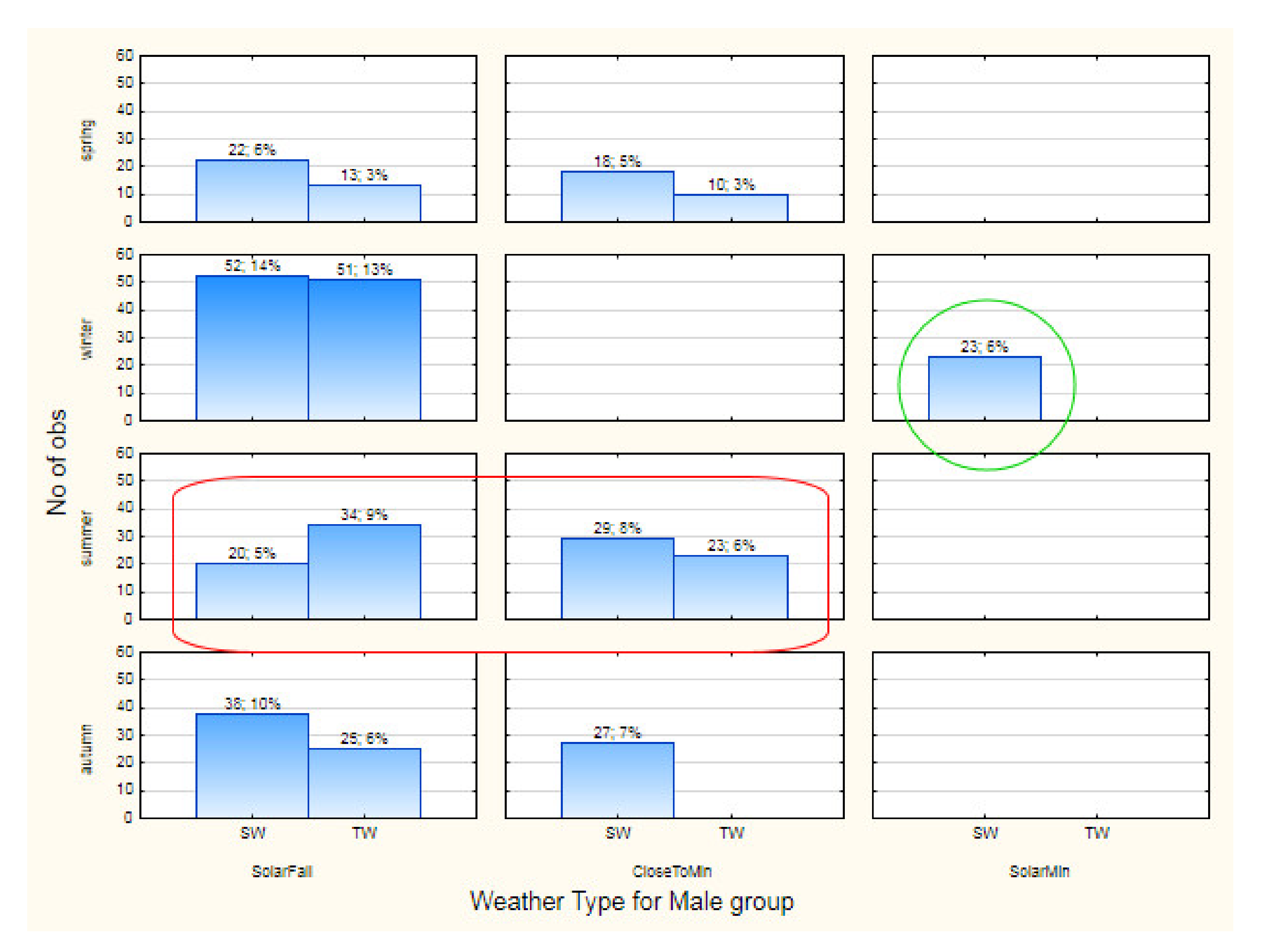The width and height of the screenshot is (1265, 952).
Task: Click the winter SolarFall TW bar 51; 13%
Action: coord(364,350)
